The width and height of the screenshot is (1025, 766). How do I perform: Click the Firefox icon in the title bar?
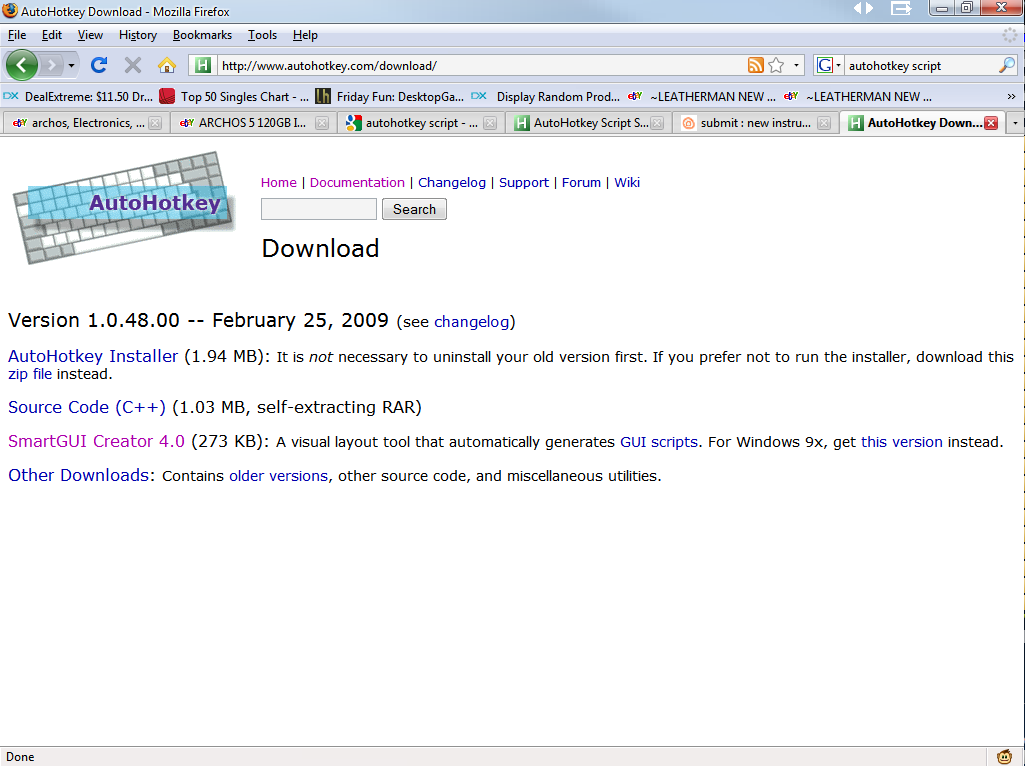tap(10, 10)
